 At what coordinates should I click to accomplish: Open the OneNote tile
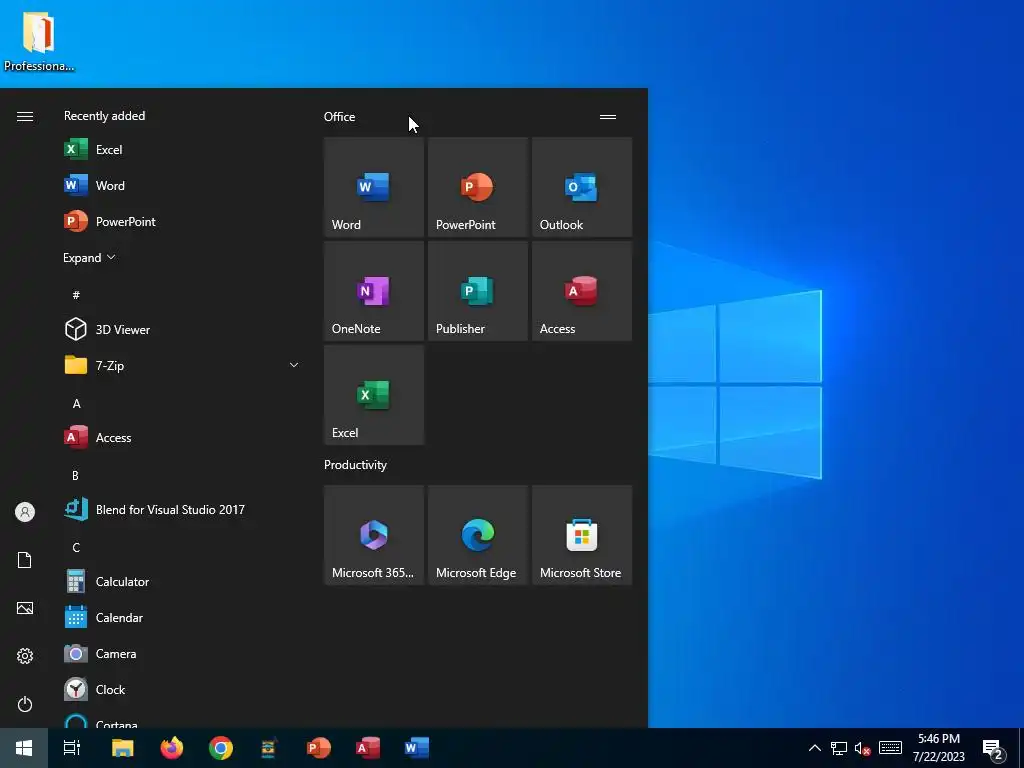click(374, 291)
